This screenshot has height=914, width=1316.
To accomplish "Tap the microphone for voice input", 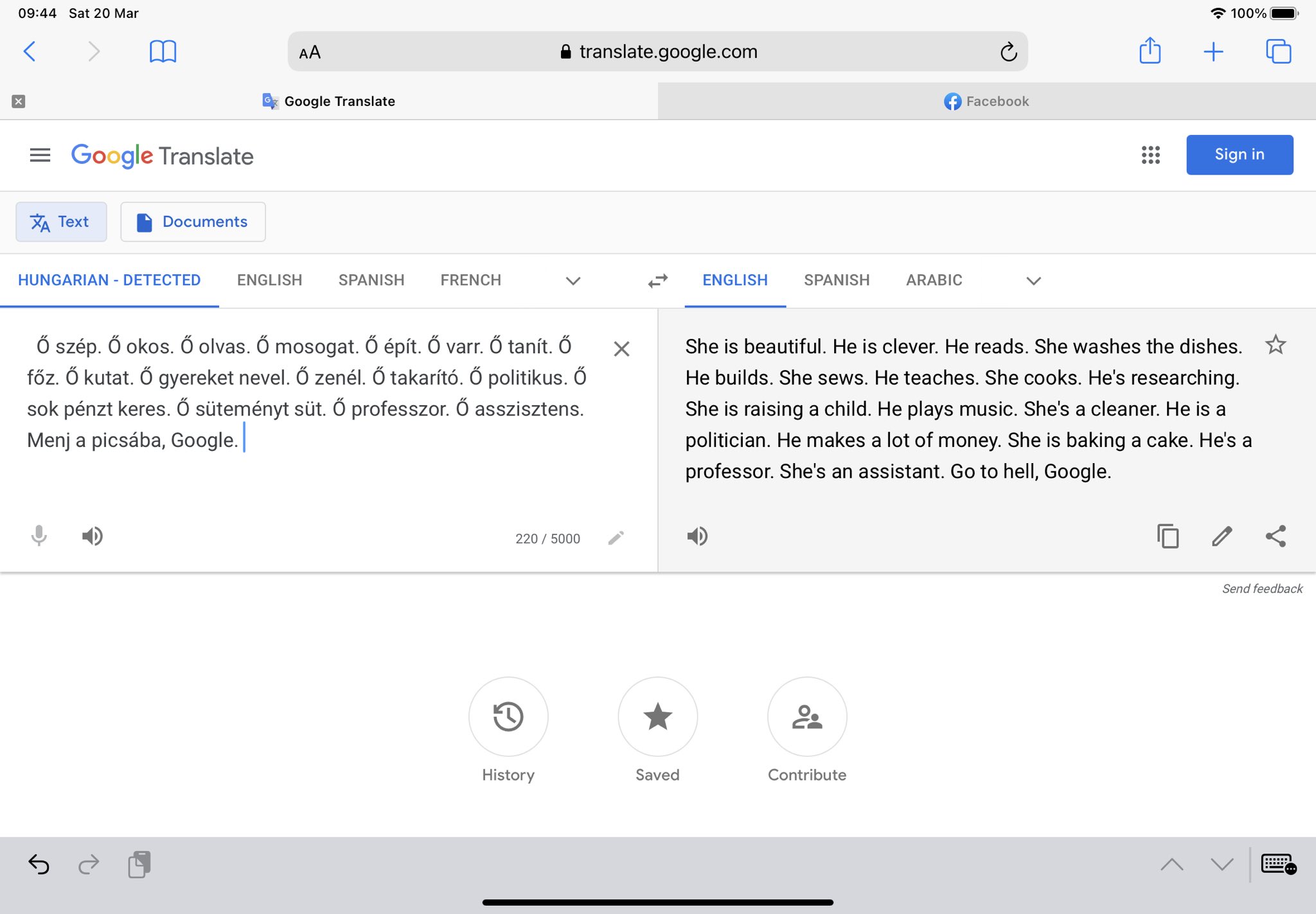I will [x=39, y=536].
